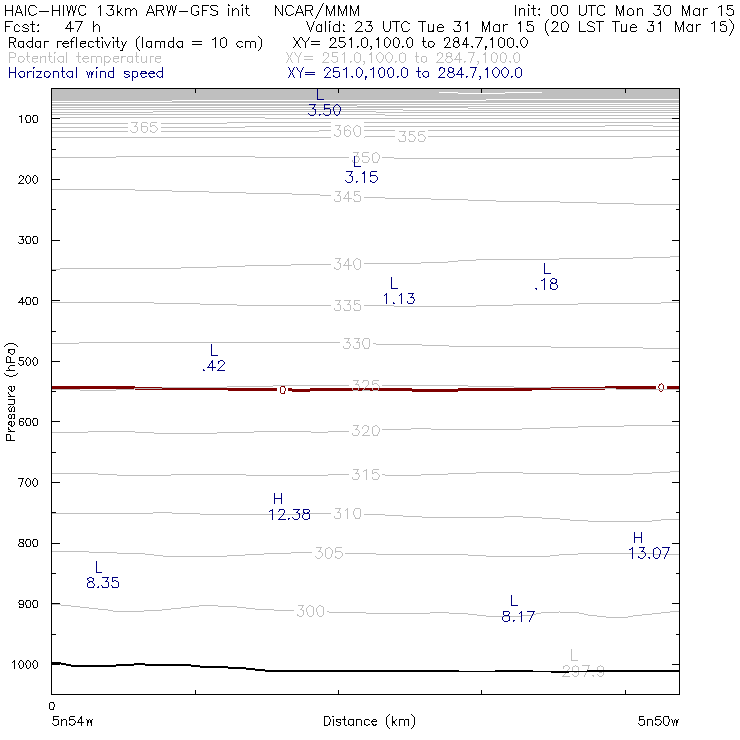The height and width of the screenshot is (740, 740).
Task: Click the dark red '0' label left of '325'
Action: point(282,390)
